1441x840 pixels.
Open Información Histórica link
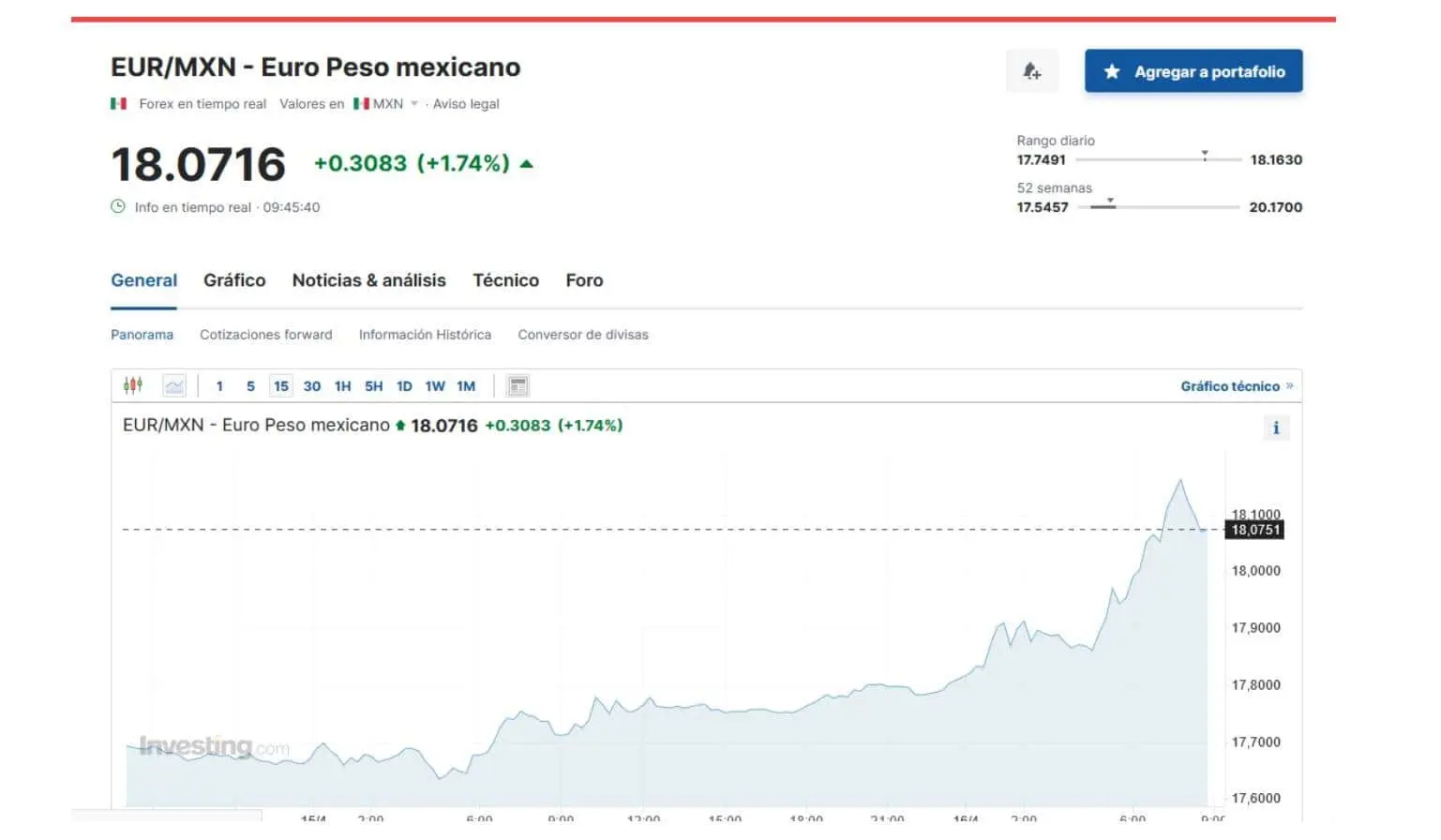click(425, 335)
